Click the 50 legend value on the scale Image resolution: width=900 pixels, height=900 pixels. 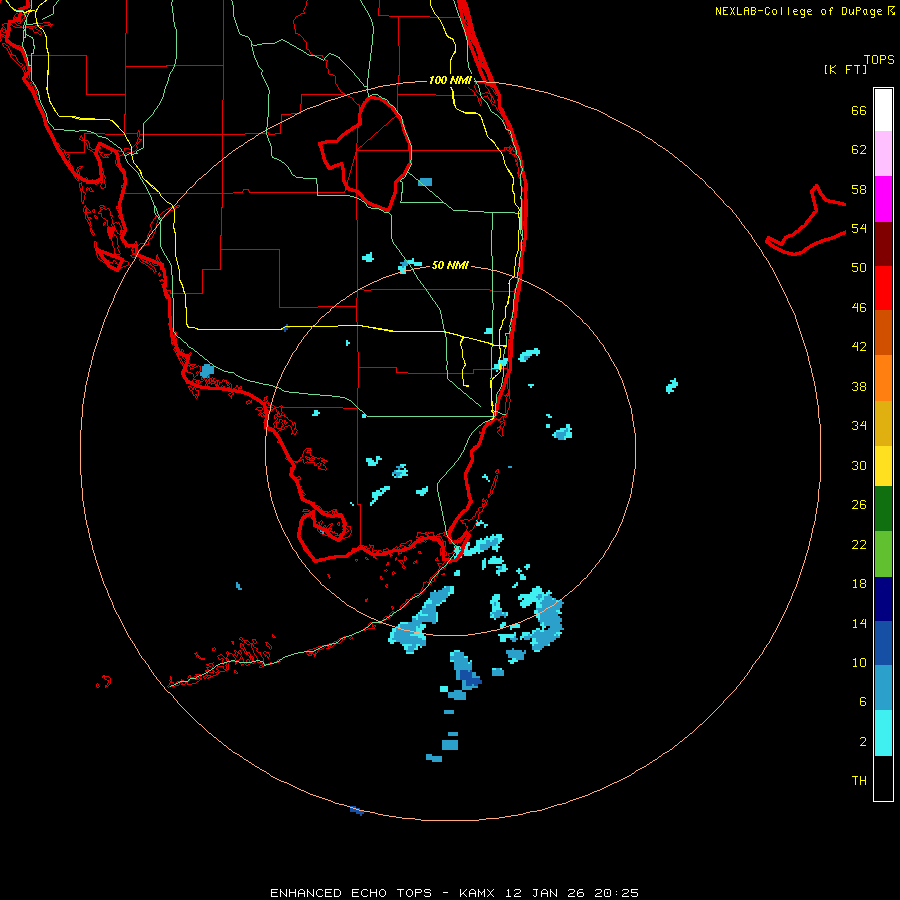click(x=859, y=268)
